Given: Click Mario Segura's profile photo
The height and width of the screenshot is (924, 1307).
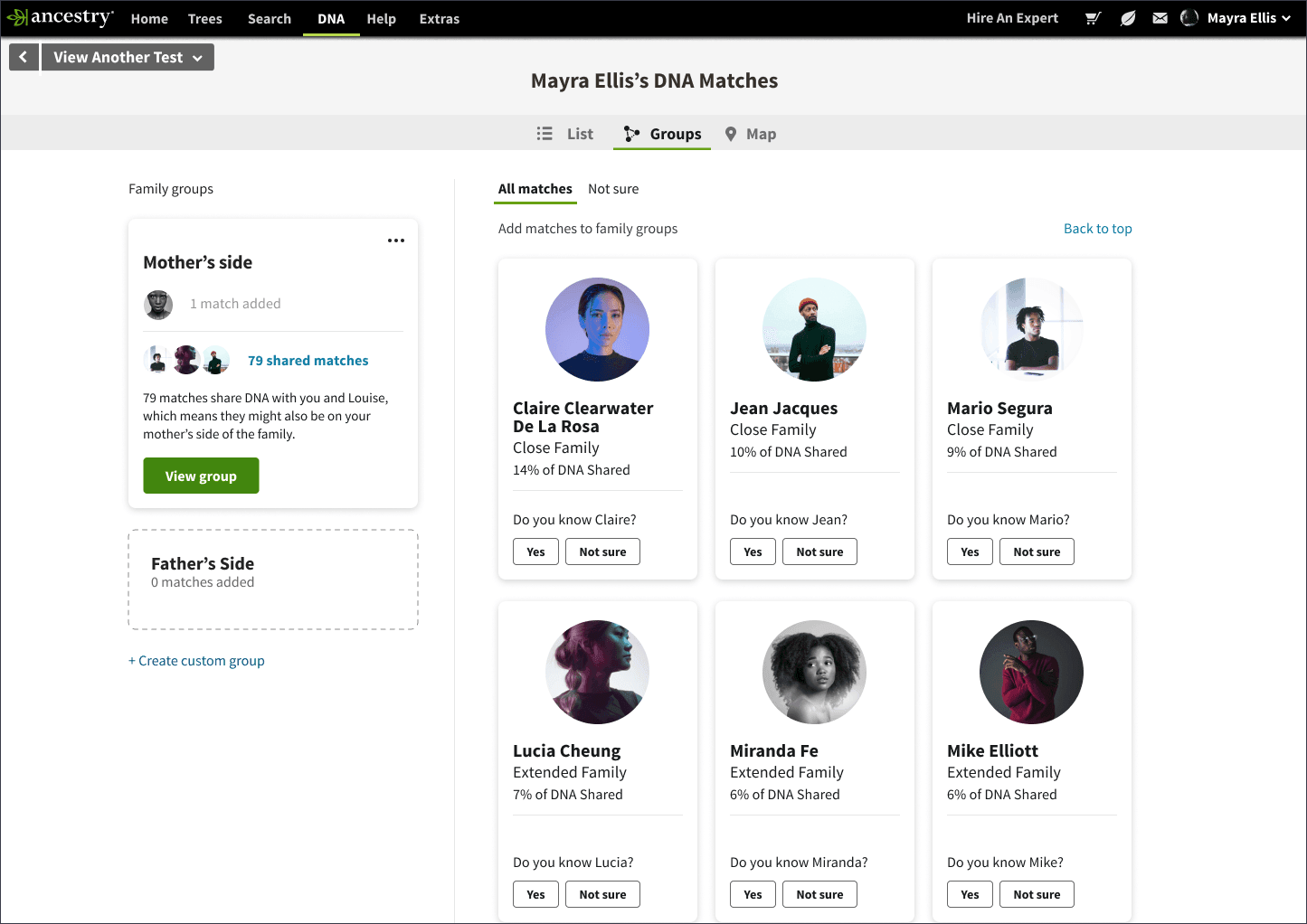Looking at the screenshot, I should click(1031, 329).
